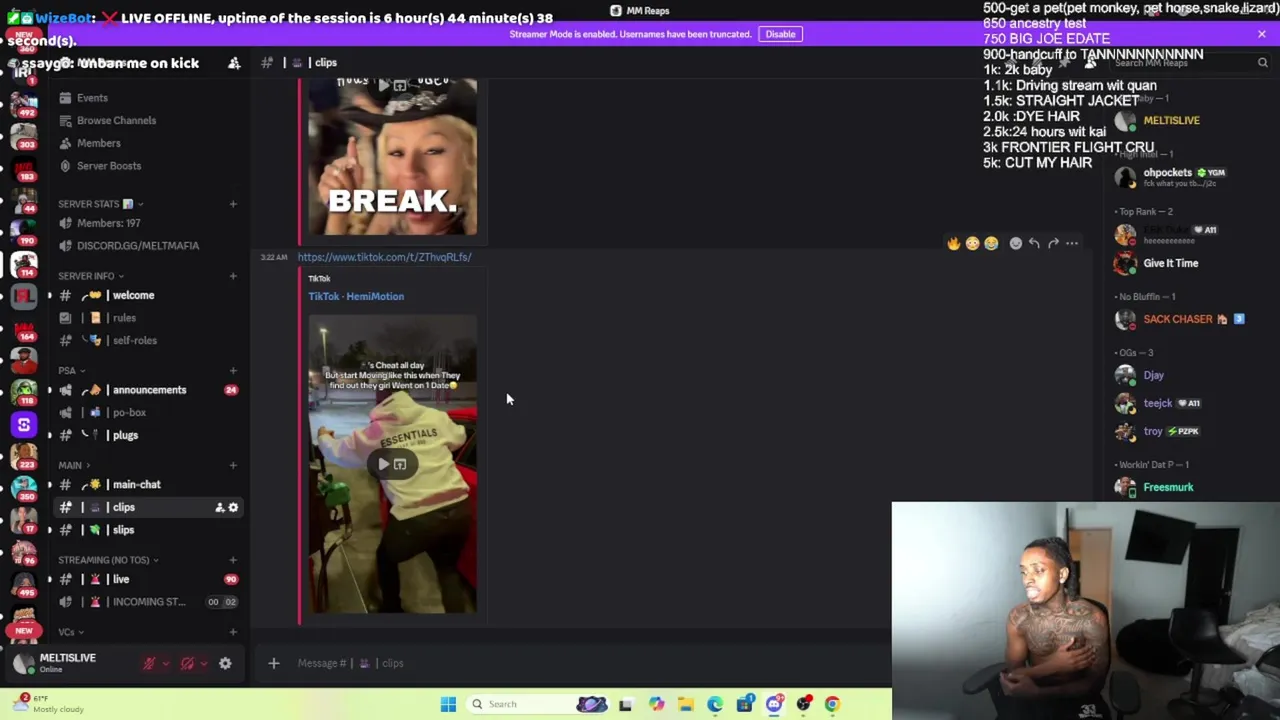Screen dimensions: 1280x720
Task: Go to the rules channel
Action: (147, 318)
